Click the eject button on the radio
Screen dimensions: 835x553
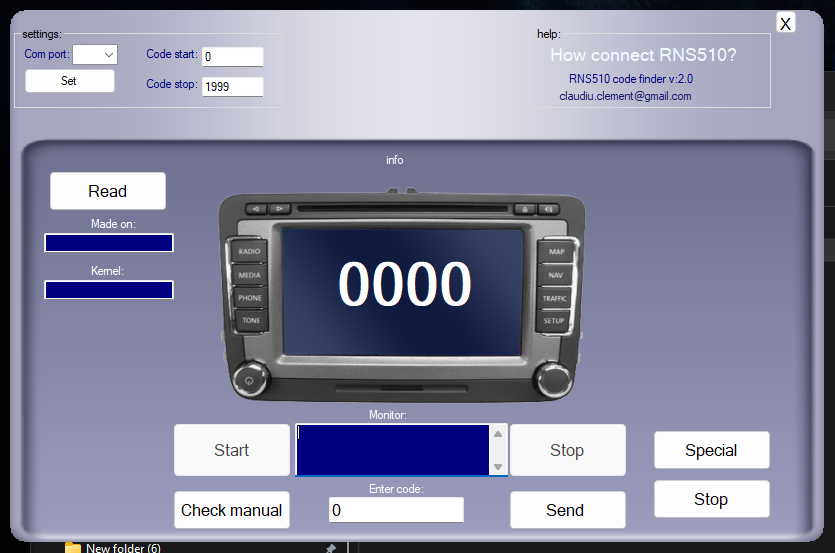(x=525, y=209)
